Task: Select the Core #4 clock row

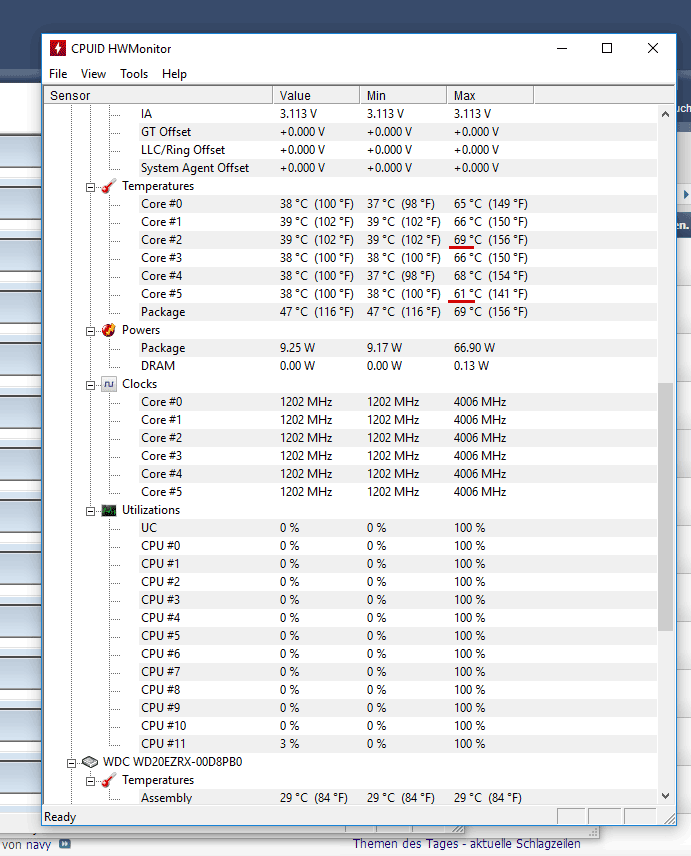Action: (x=398, y=474)
